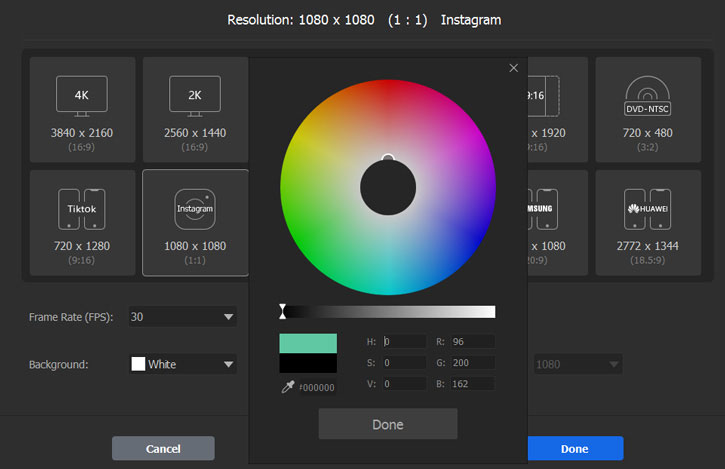
Task: Select the 4K 3840 x 2160 preset
Action: [x=82, y=109]
